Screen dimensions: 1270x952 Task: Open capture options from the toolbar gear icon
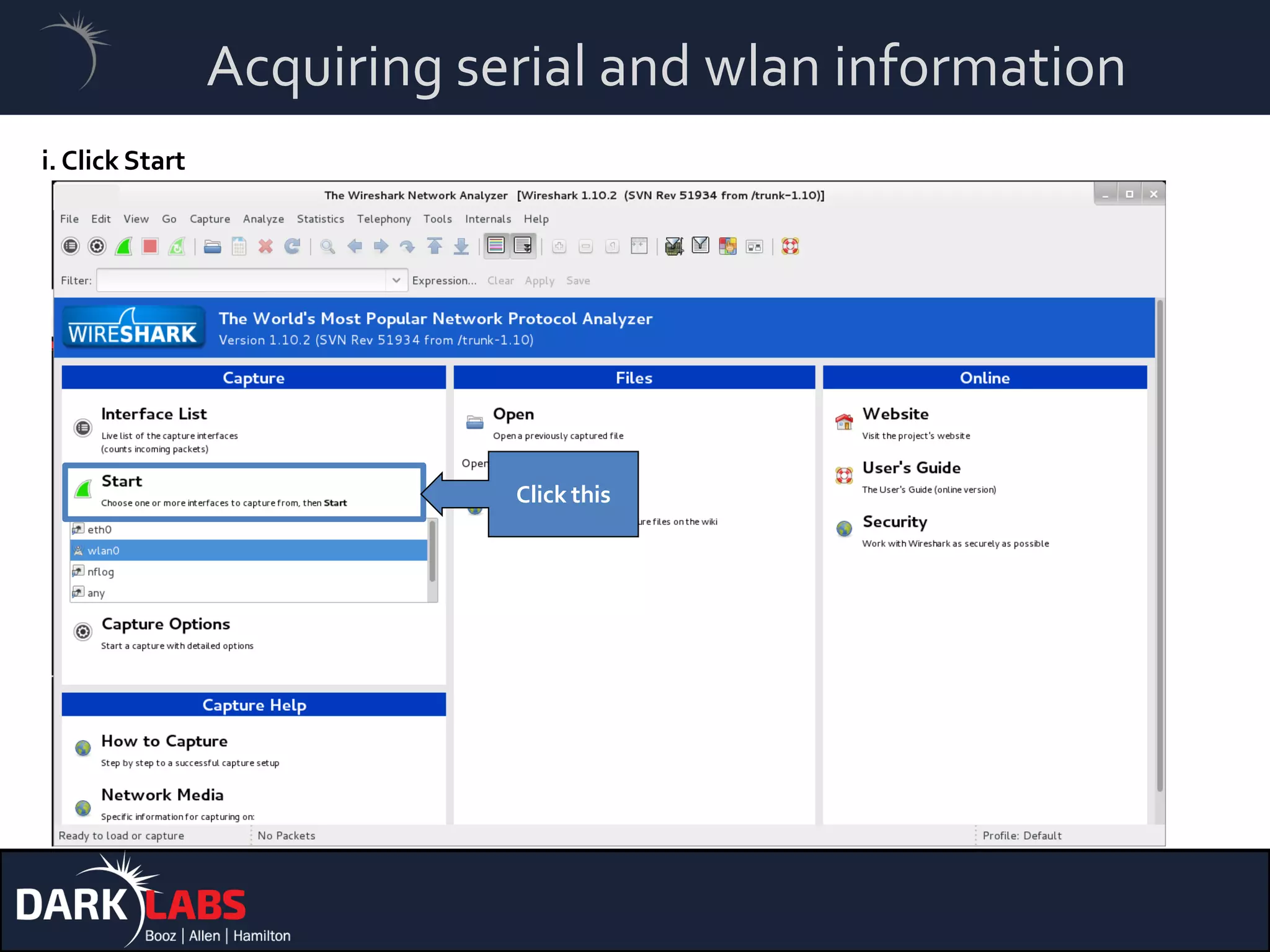click(97, 246)
